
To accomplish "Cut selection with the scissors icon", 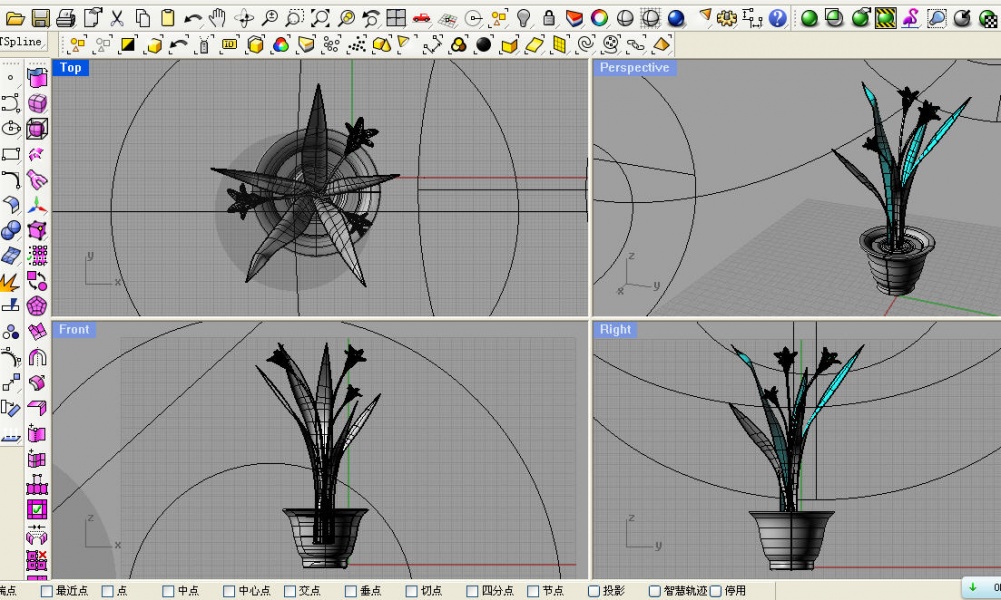I will 117,18.
